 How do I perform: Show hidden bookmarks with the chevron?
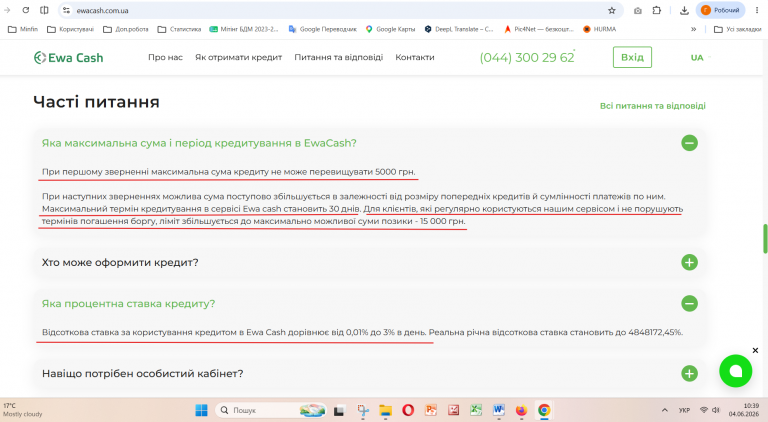694,29
